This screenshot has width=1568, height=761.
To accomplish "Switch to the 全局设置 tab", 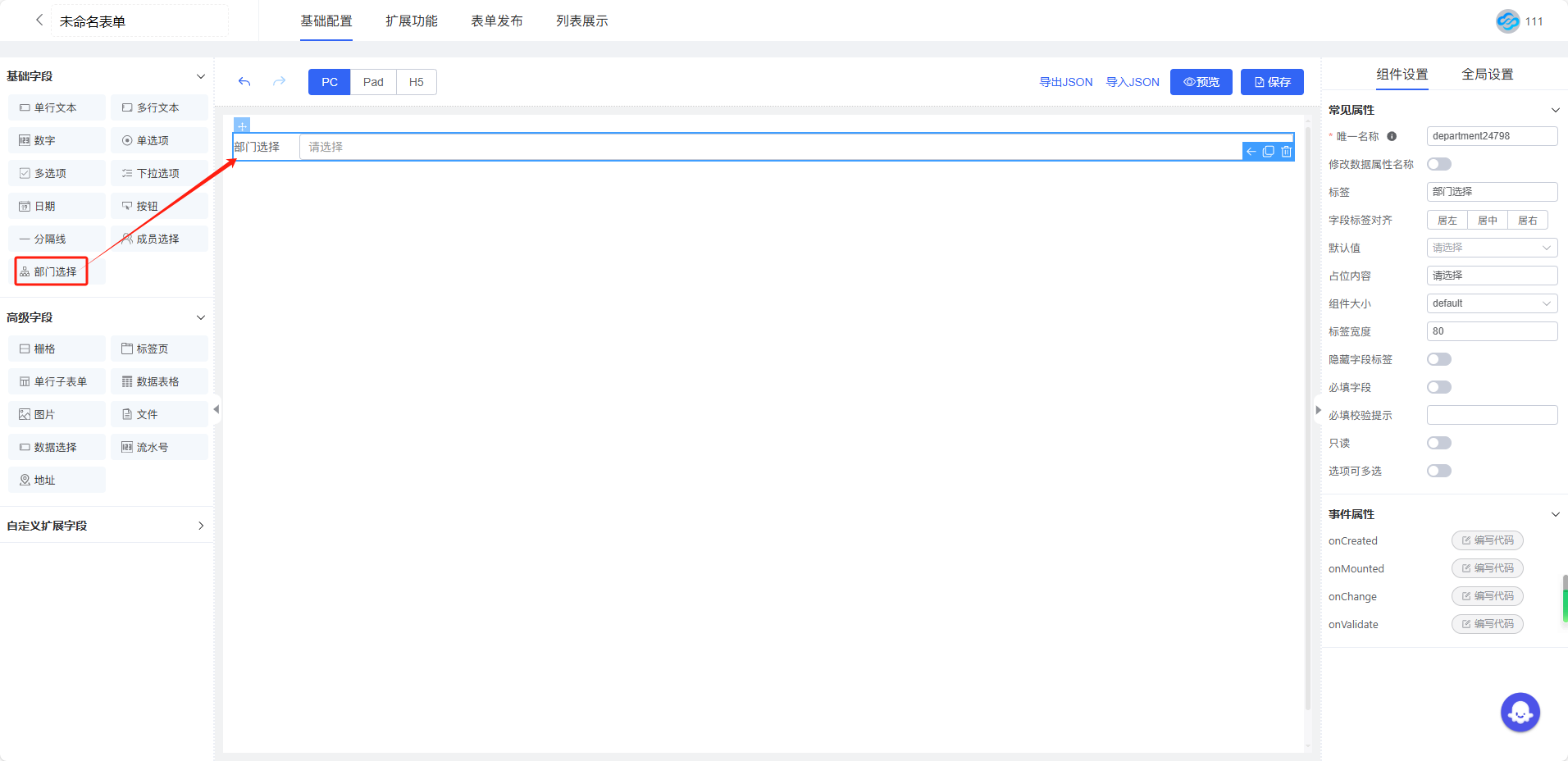I will pos(1487,75).
